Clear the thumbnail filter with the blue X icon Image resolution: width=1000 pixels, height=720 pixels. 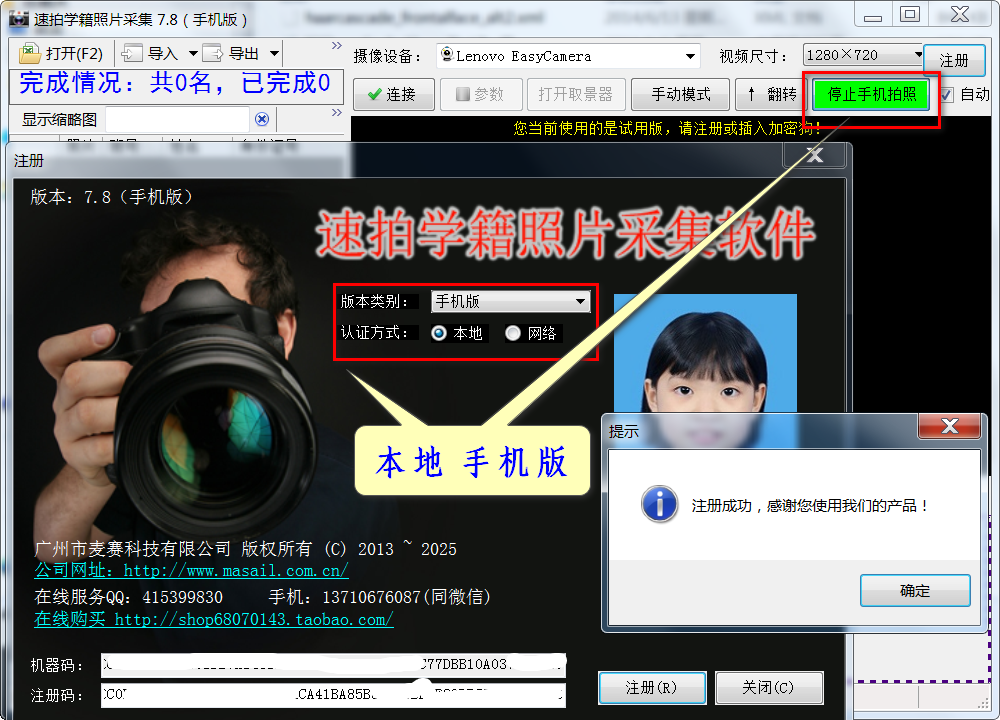[261, 119]
